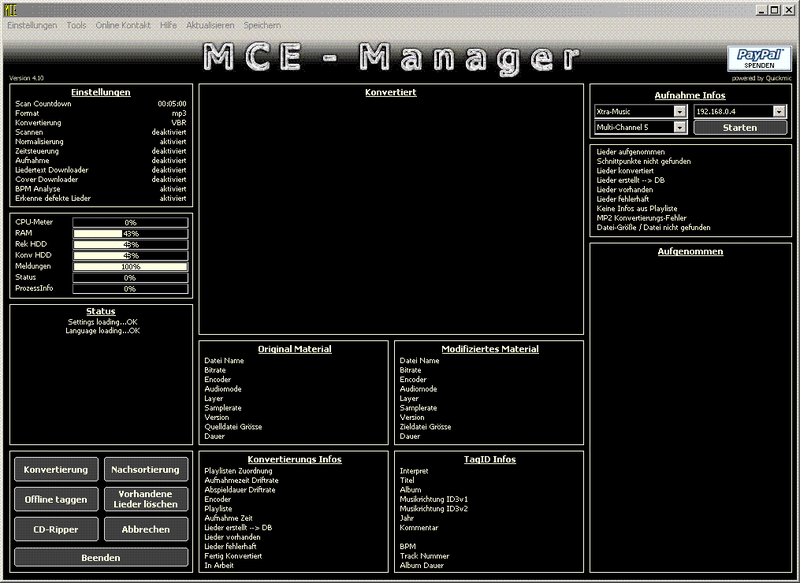Click Vorhandene Lieder löschen button

coord(146,499)
